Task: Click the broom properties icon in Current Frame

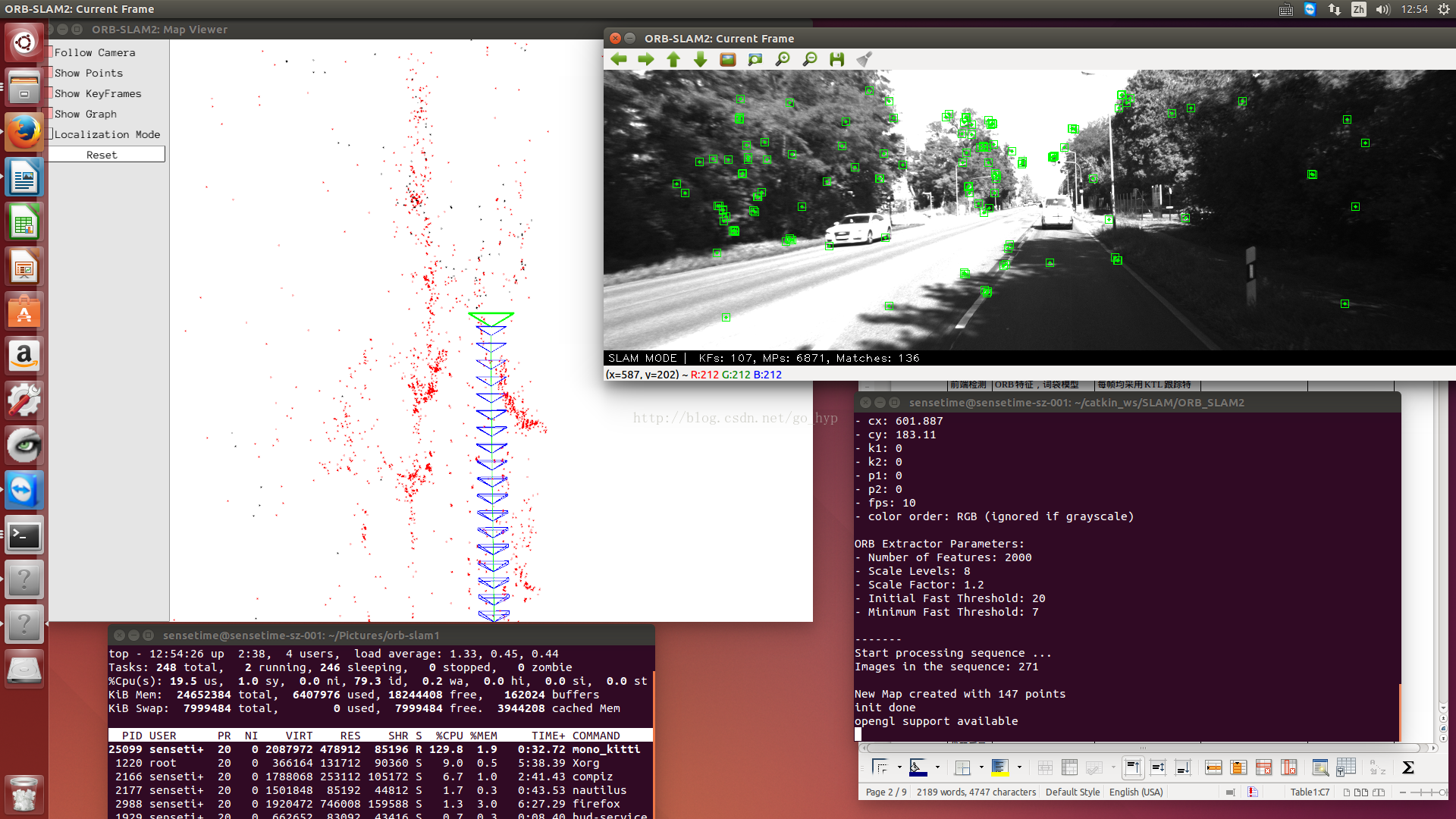Action: click(x=864, y=59)
